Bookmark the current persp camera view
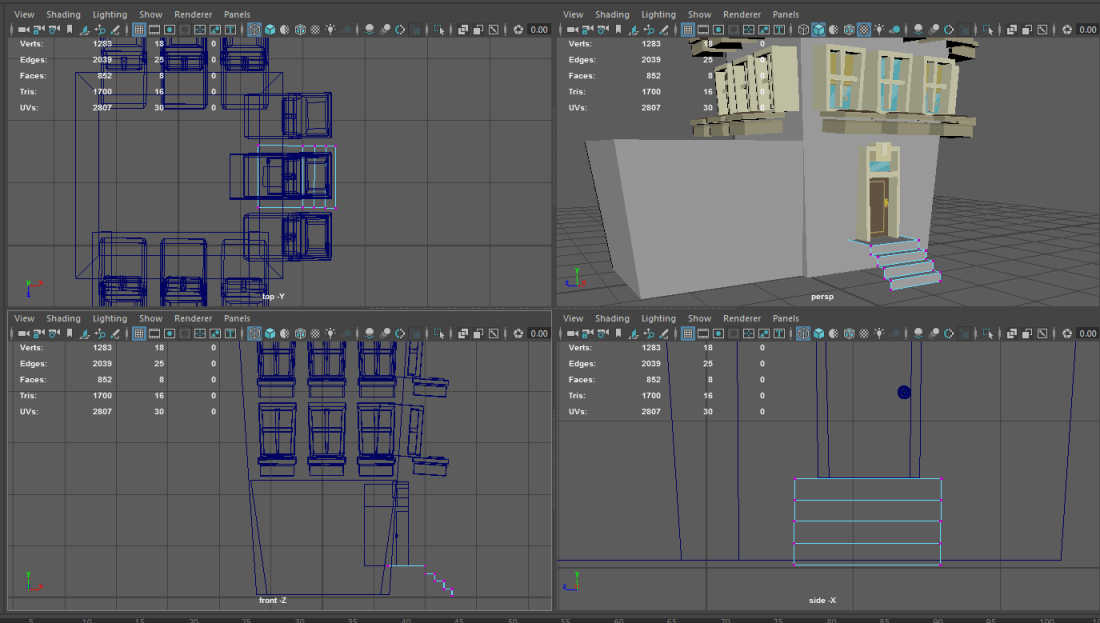Image resolution: width=1100 pixels, height=623 pixels. 618,29
